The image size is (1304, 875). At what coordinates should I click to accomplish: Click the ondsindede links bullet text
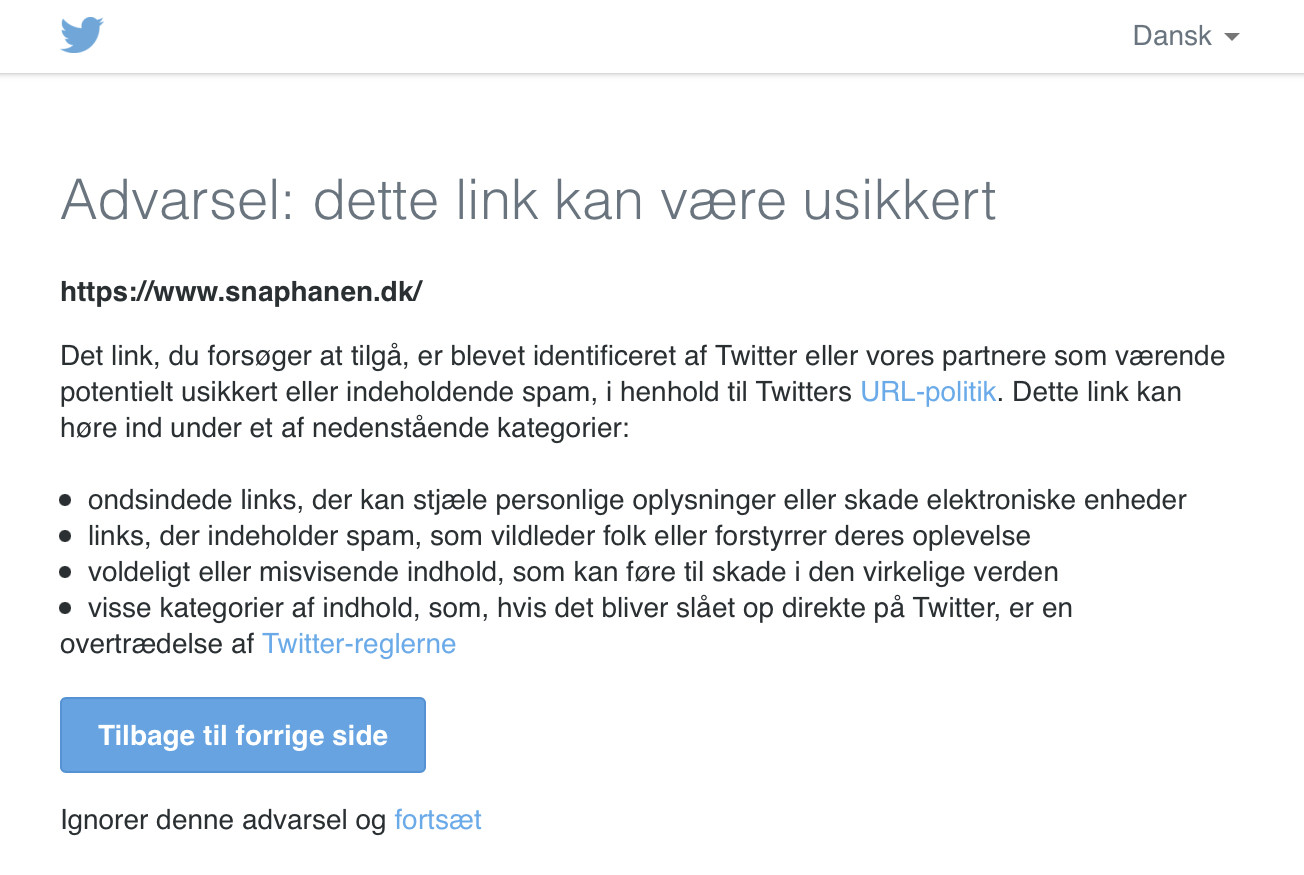coord(636,499)
